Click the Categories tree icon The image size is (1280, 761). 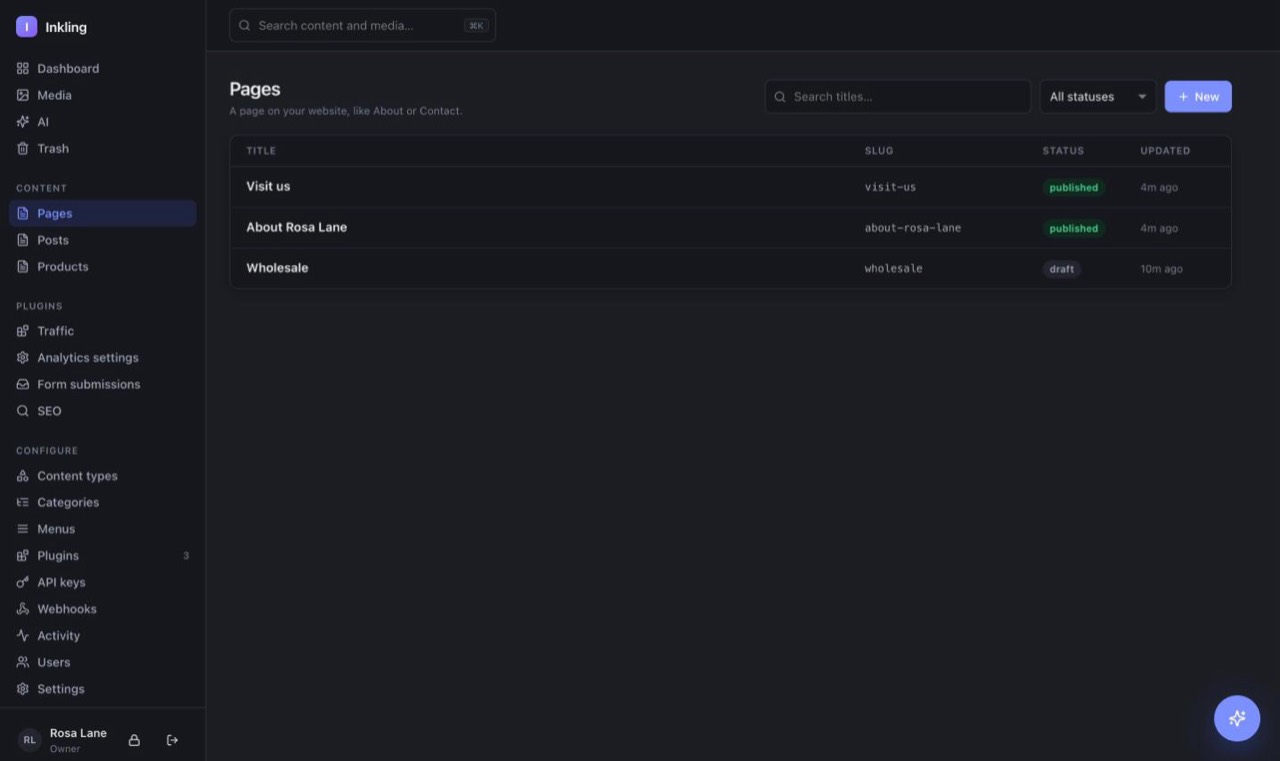23,502
